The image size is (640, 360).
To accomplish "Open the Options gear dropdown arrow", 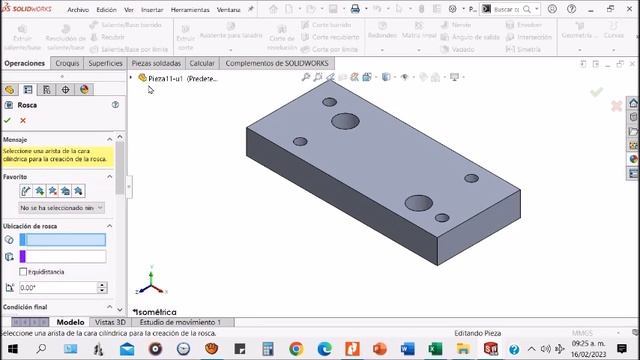I will point(463,9).
